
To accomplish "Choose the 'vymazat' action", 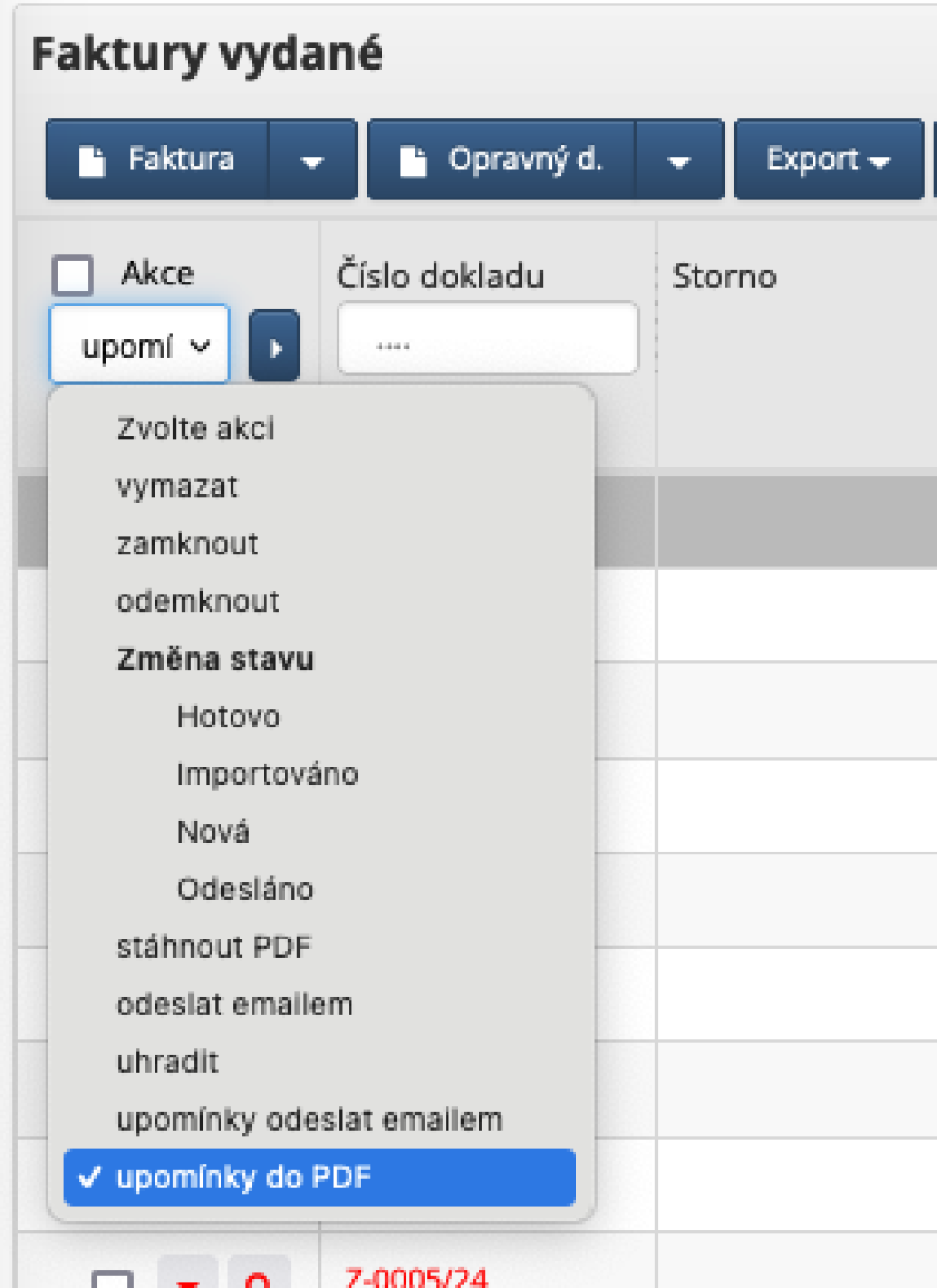I will pos(177,486).
